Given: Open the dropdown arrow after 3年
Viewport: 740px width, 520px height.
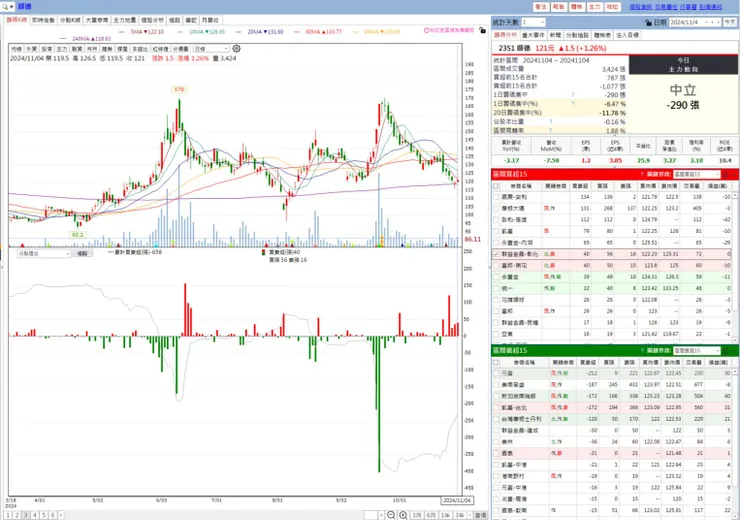Looking at the screenshot, I should (x=470, y=515).
